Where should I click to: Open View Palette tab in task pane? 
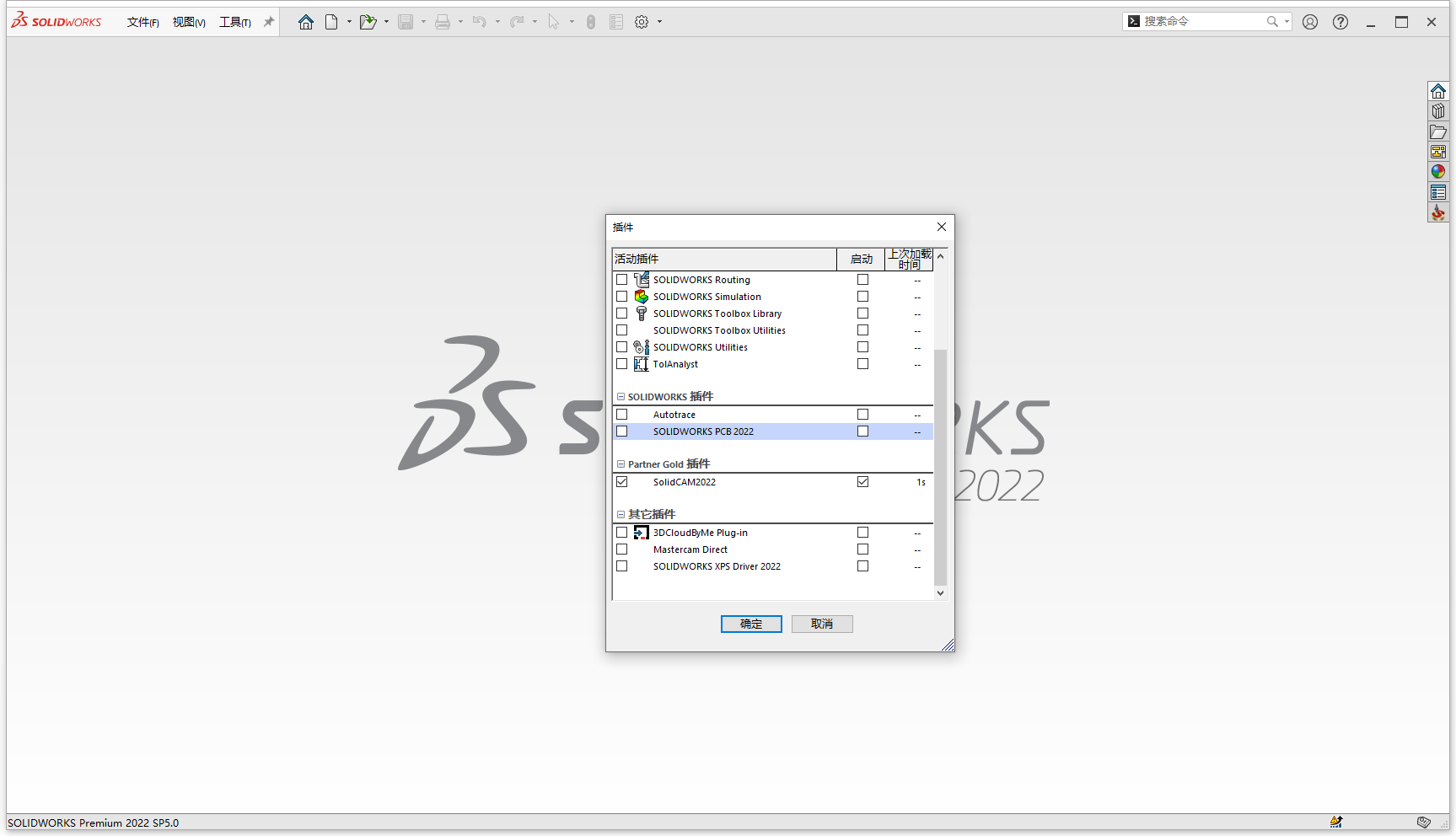(1438, 152)
